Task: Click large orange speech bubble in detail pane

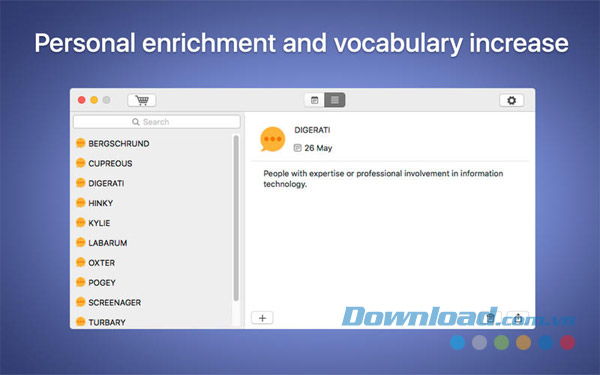Action: click(x=272, y=139)
